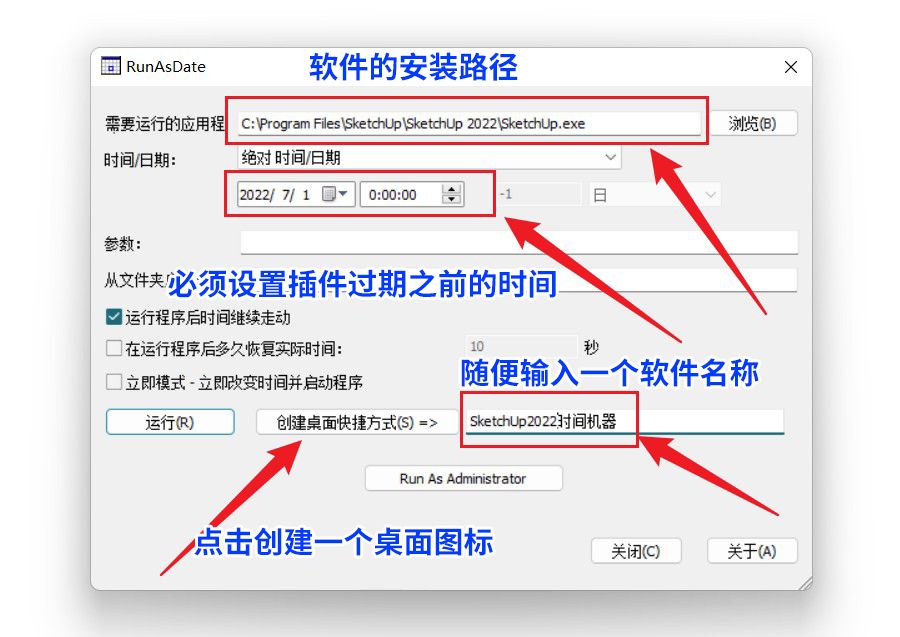Increase time with the up spinner arrow
The height and width of the screenshot is (637, 900).
click(452, 189)
